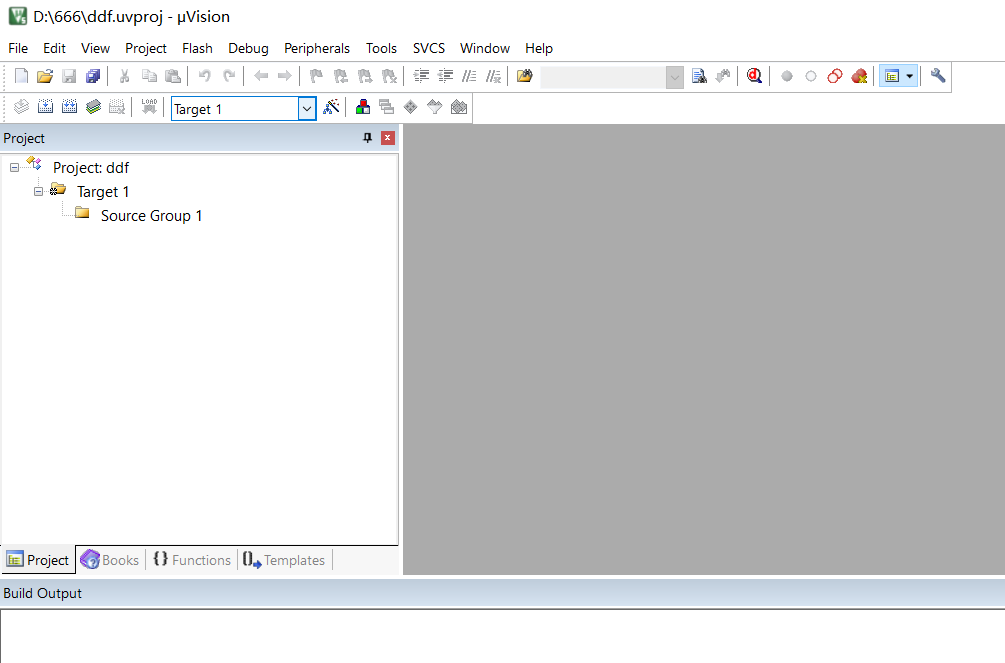Open the File menu
Screen dimensions: 1005x663
point(18,48)
